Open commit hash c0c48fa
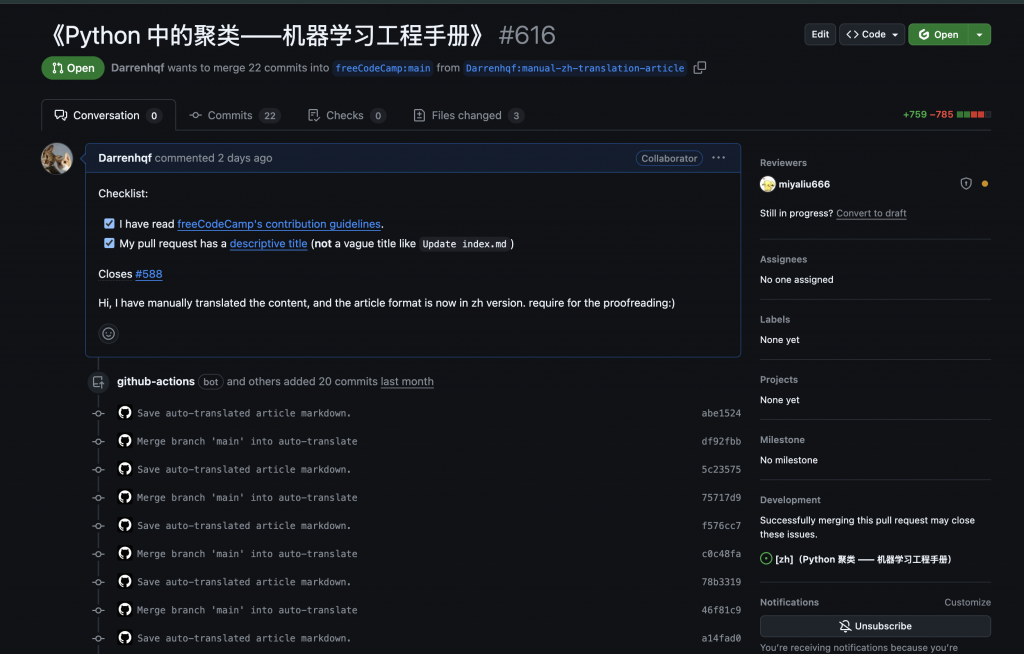Image resolution: width=1024 pixels, height=654 pixels. [721, 553]
